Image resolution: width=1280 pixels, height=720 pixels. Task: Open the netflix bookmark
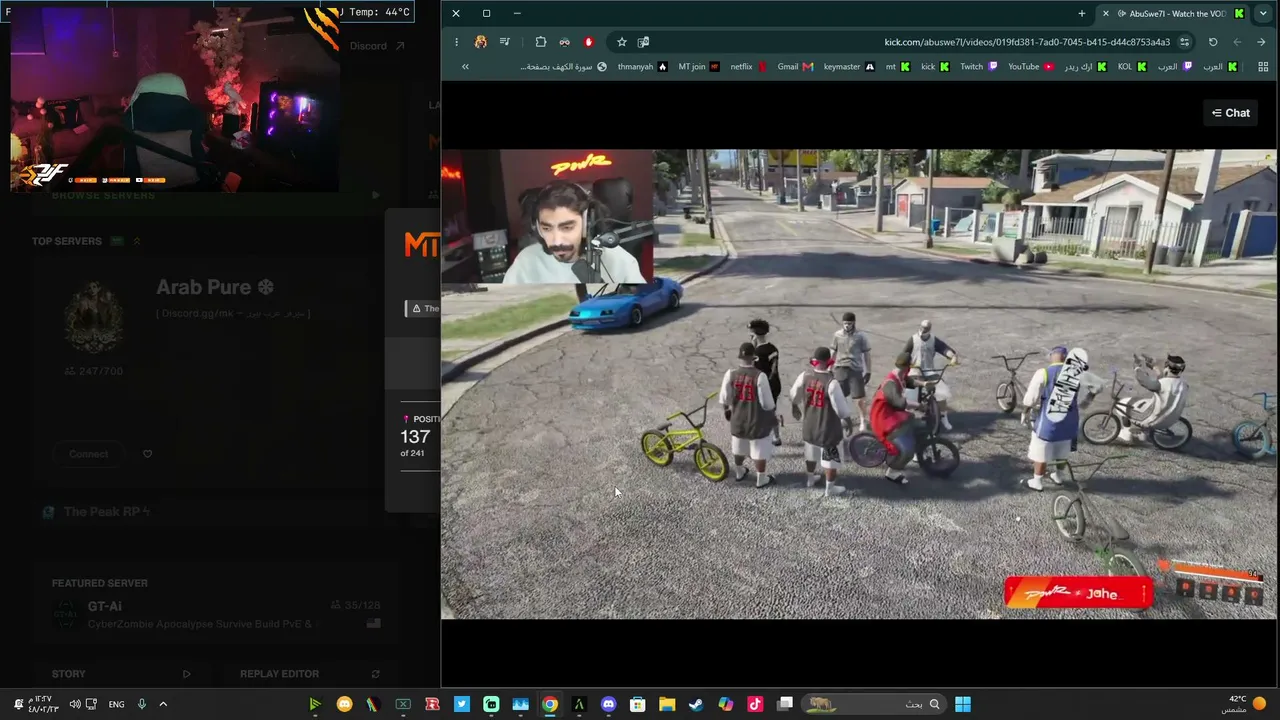coord(748,67)
